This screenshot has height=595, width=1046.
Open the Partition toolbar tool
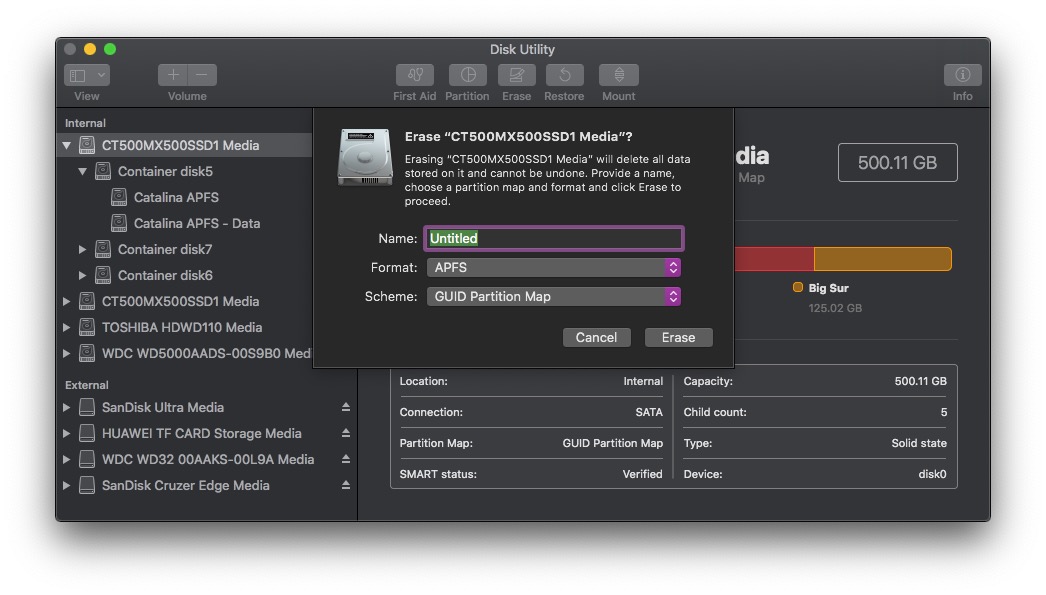(x=468, y=75)
